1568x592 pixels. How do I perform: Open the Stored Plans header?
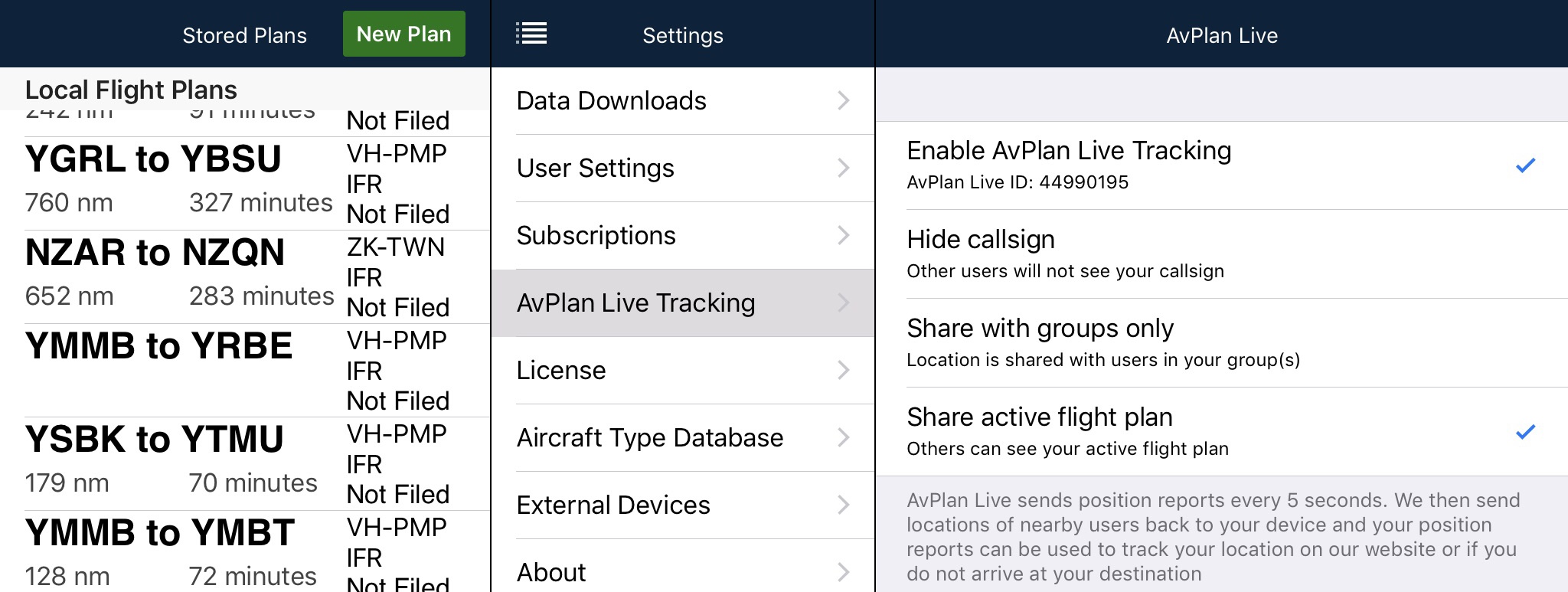pos(244,35)
